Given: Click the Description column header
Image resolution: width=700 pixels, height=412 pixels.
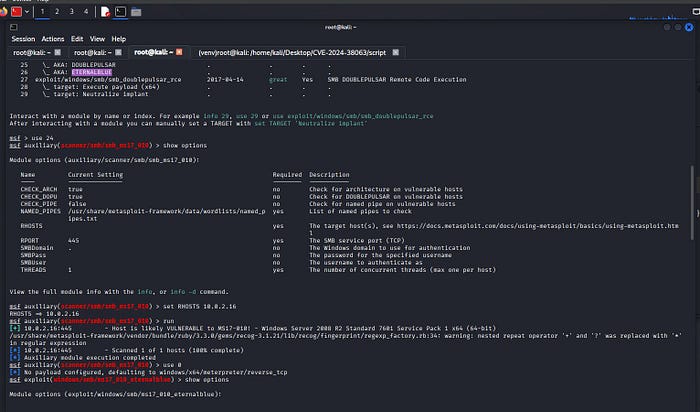Looking at the screenshot, I should coord(329,175).
